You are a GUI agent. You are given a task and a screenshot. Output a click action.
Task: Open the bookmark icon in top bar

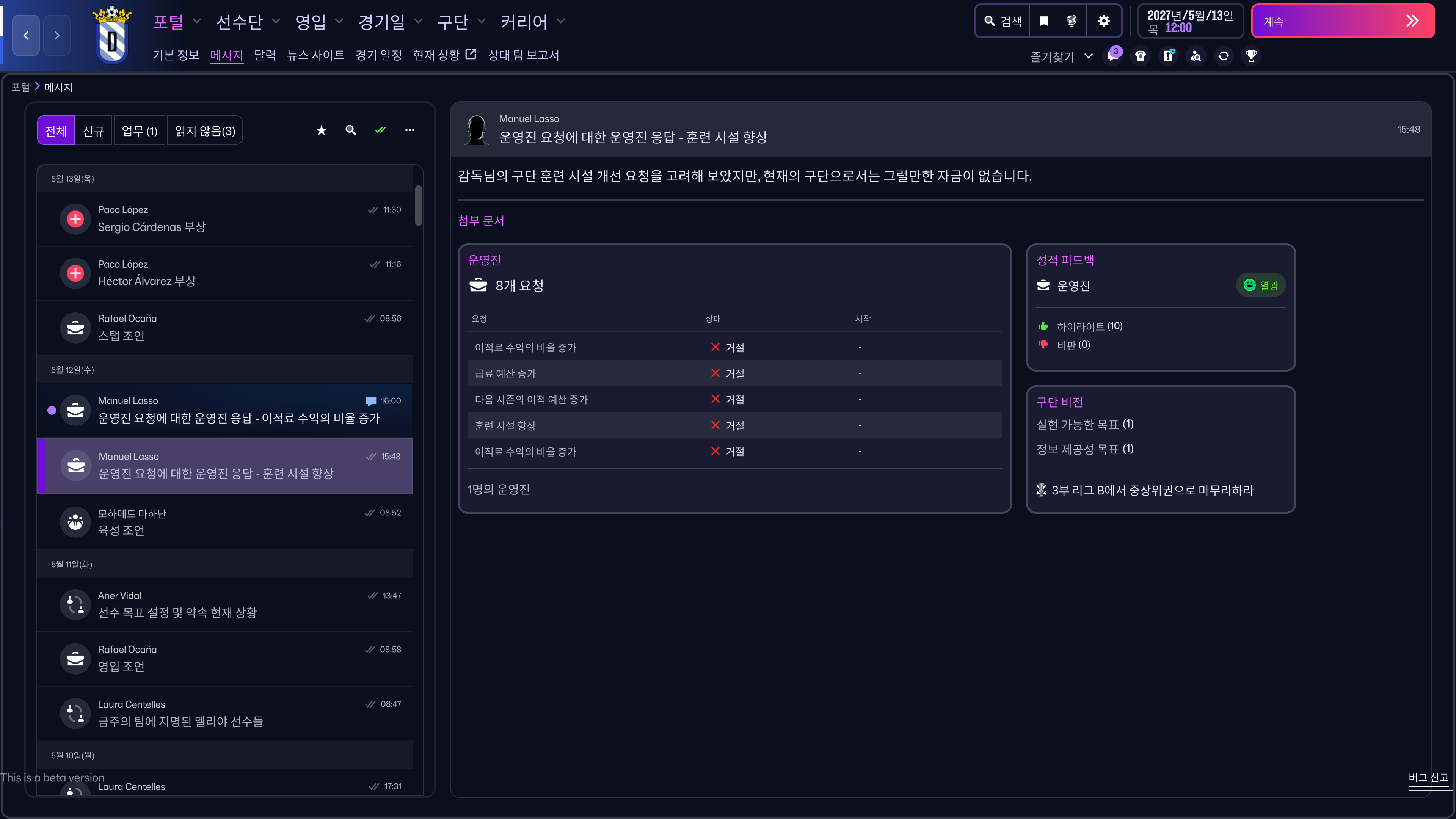[x=1044, y=21]
